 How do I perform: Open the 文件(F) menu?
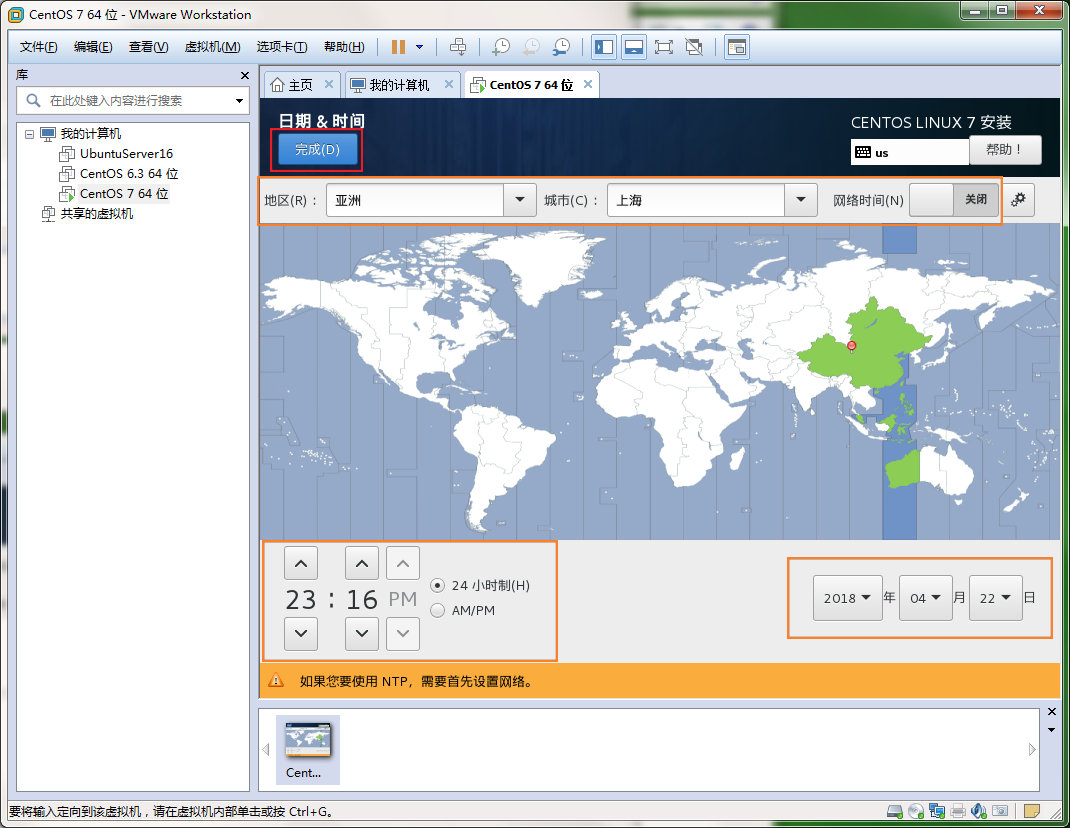pos(38,47)
